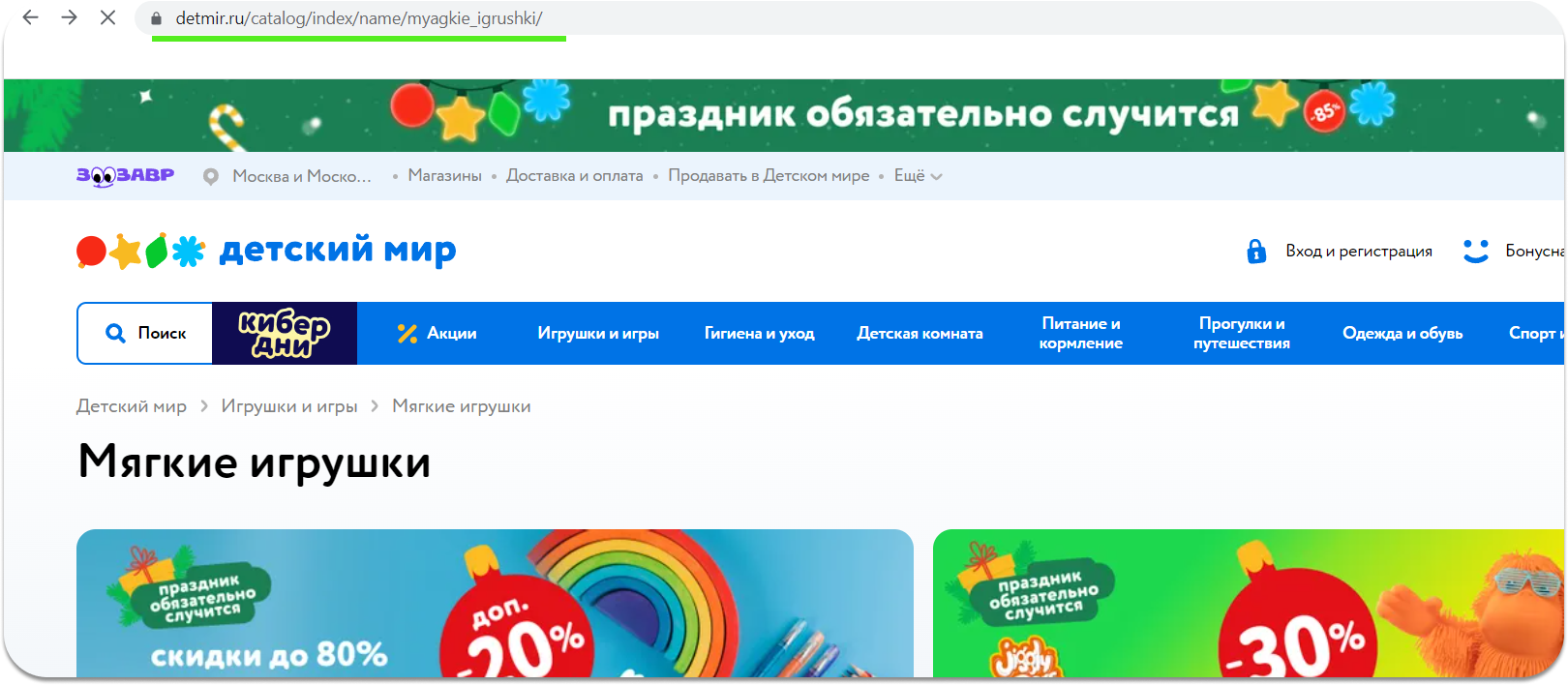Stop page loading with X button

107,17
